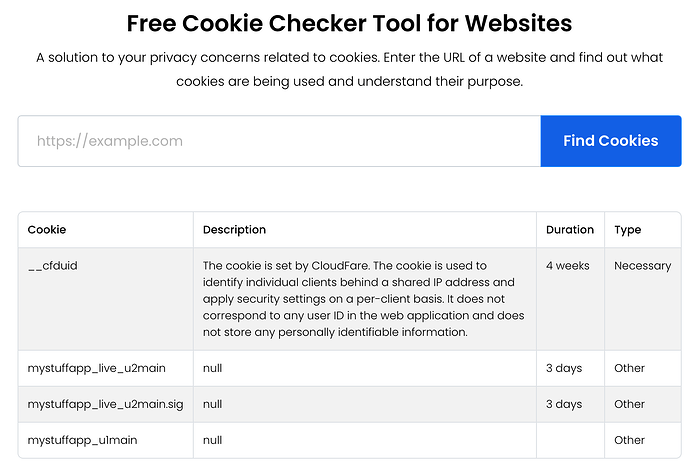Viewport: 690px width, 467px height.
Task: Select the Type column header
Action: (x=628, y=230)
